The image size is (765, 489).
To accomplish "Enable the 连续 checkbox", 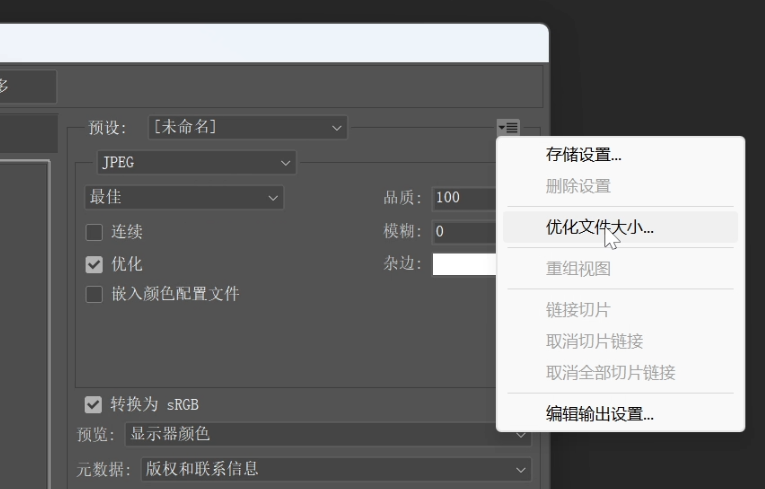I will click(x=94, y=232).
